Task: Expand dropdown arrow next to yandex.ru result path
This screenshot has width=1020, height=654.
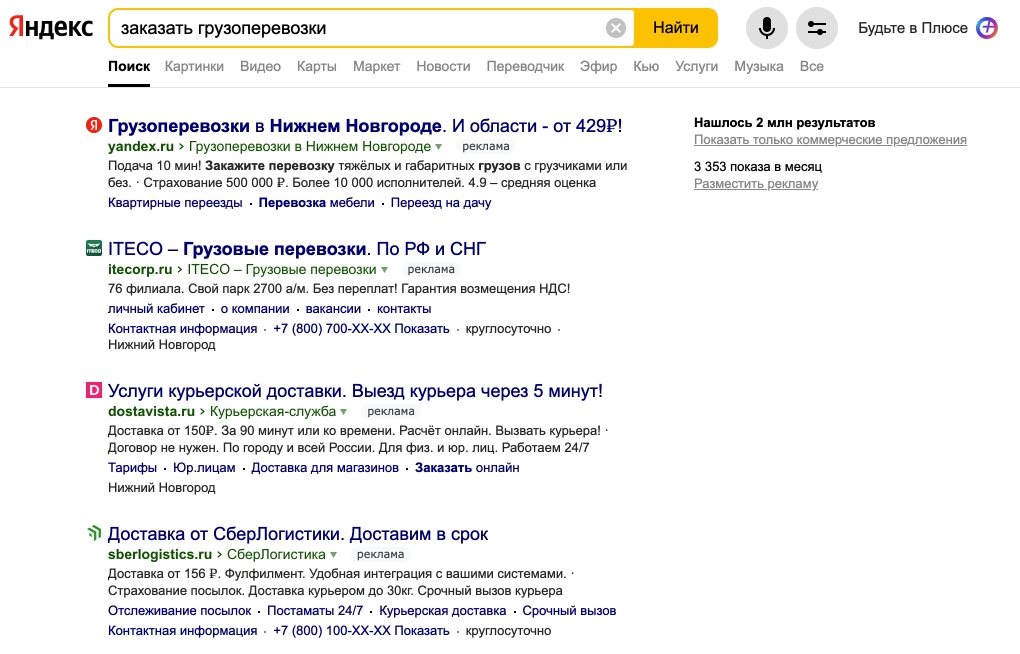Action: pyautogui.click(x=438, y=147)
